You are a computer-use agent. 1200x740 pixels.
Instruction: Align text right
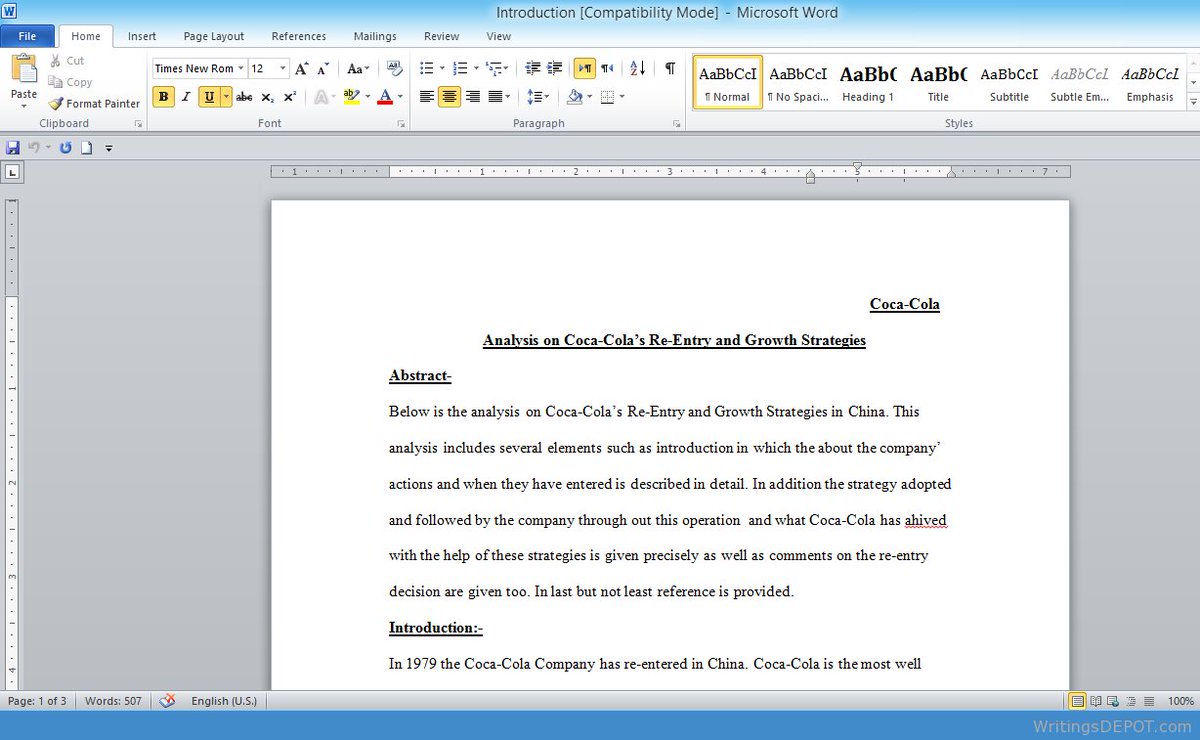point(473,97)
